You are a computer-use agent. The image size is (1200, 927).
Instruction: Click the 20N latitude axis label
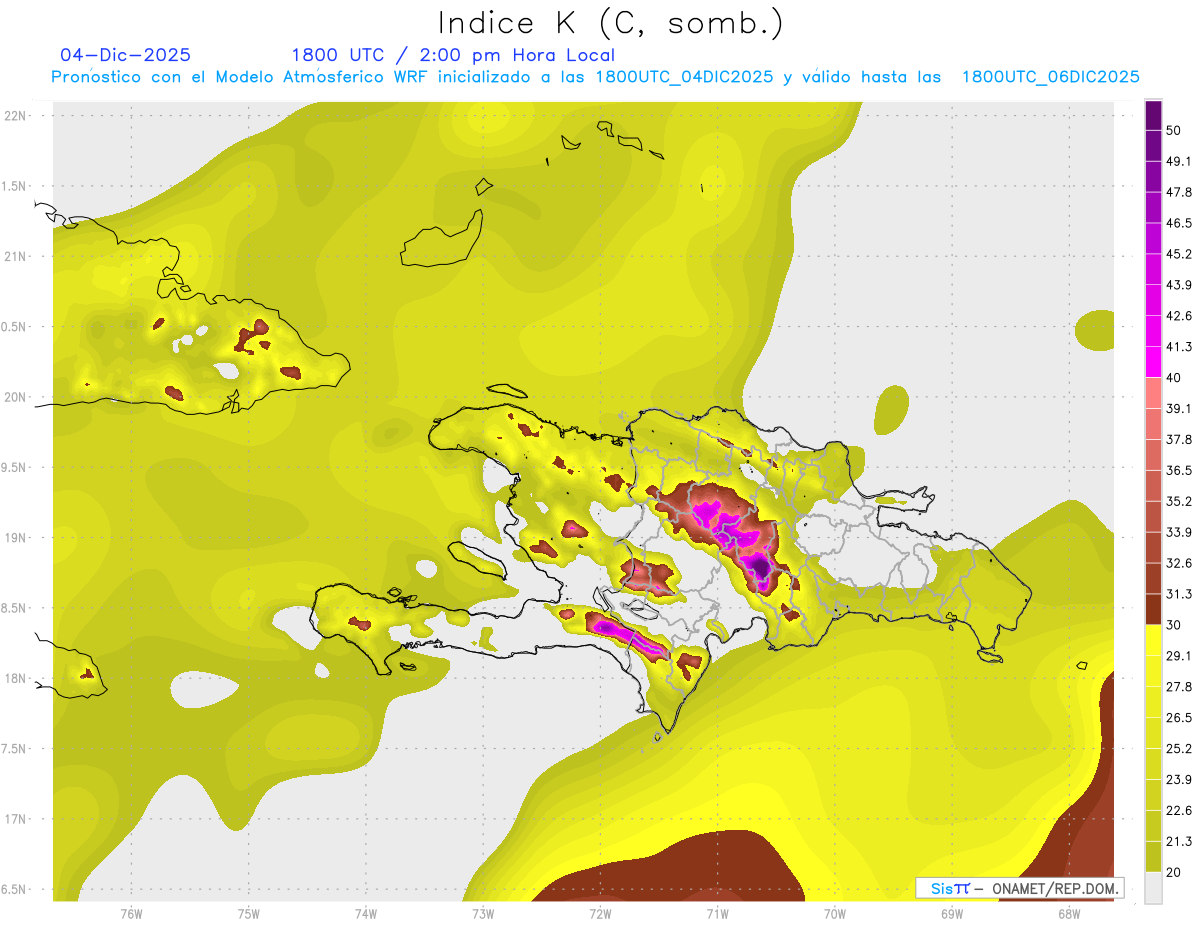click(x=16, y=397)
